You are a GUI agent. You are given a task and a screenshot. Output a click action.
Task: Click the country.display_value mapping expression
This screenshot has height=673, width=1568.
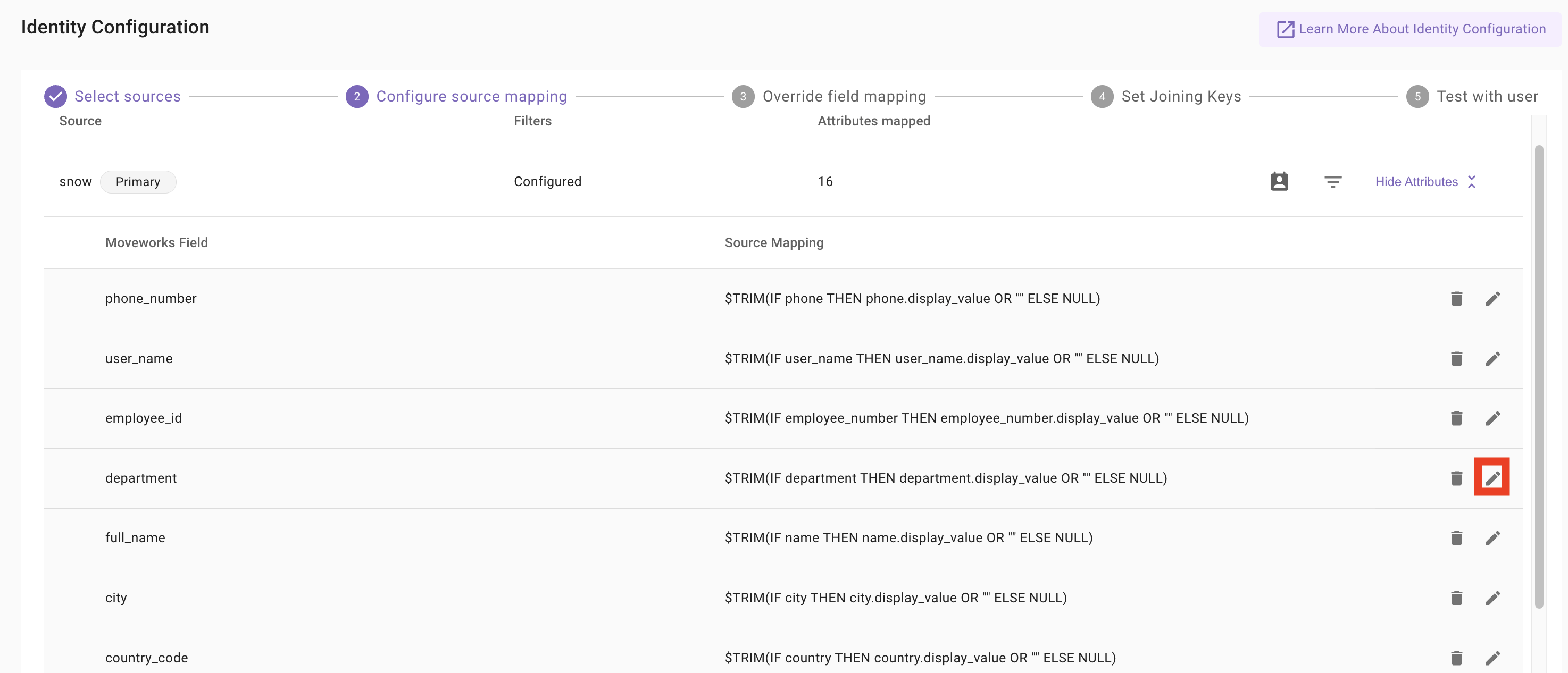(x=920, y=658)
